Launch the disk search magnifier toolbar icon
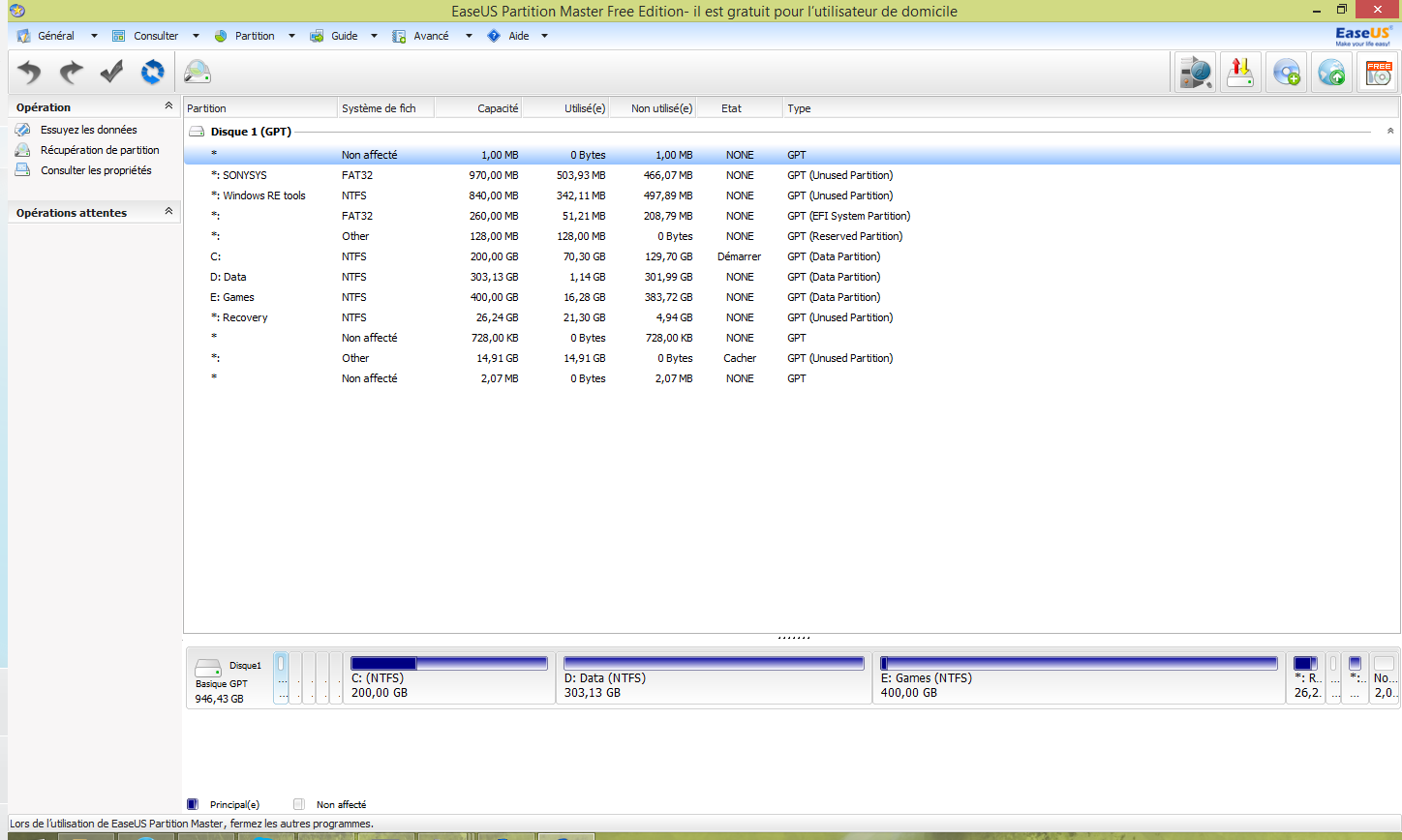 [198, 72]
